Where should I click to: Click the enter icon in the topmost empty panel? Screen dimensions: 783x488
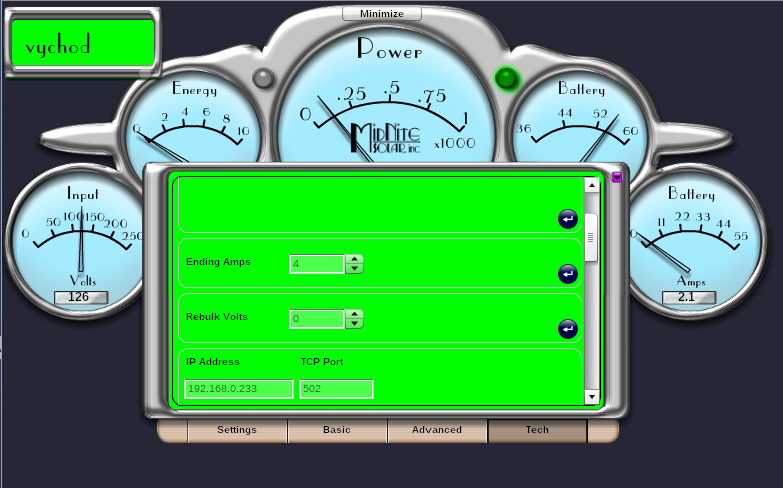pyautogui.click(x=568, y=219)
